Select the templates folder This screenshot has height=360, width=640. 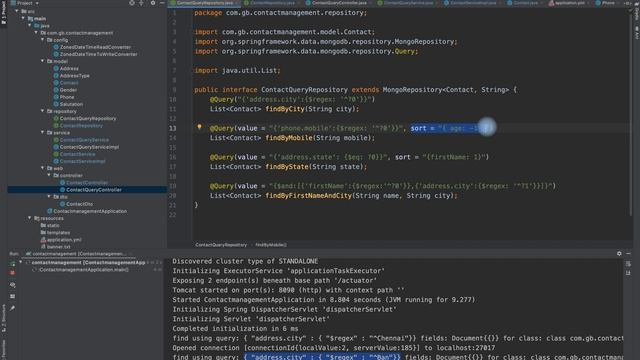pos(58,232)
